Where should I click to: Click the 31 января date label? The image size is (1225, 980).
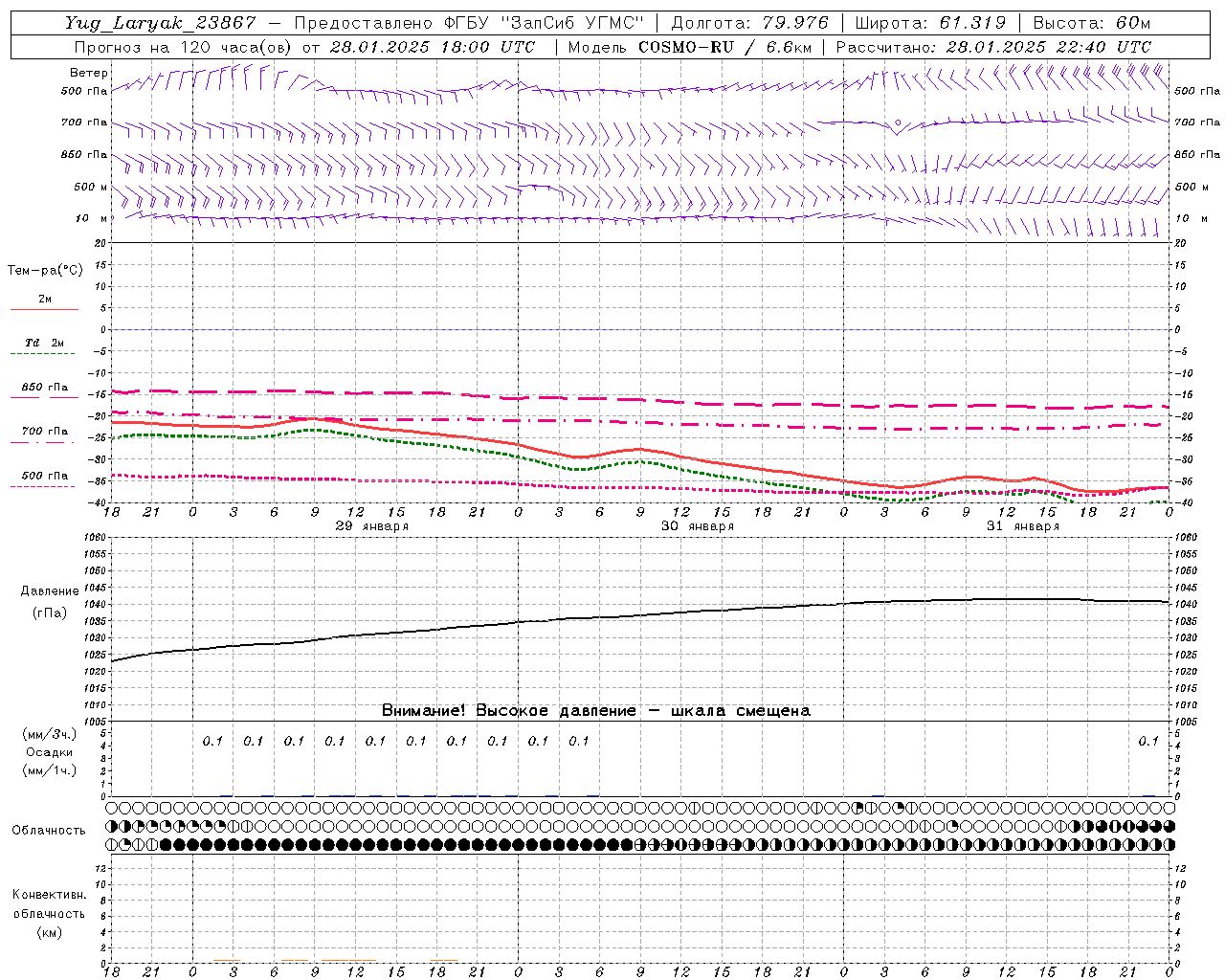click(1023, 526)
